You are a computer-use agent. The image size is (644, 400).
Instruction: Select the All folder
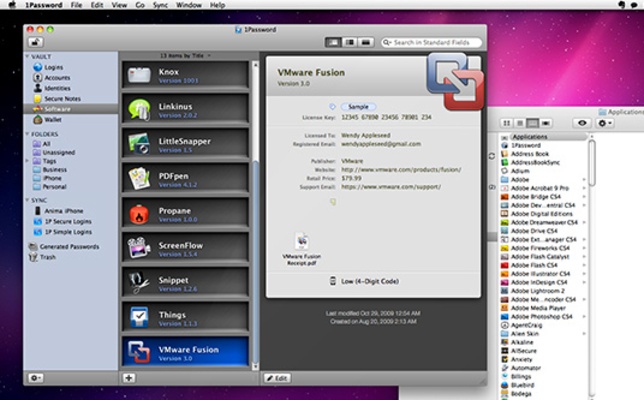[x=41, y=144]
